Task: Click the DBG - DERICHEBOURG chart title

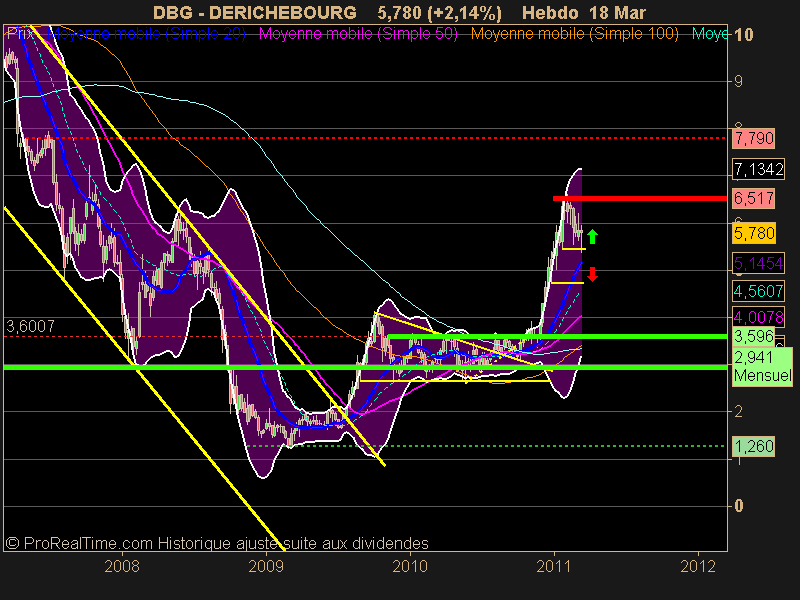Action: click(255, 13)
